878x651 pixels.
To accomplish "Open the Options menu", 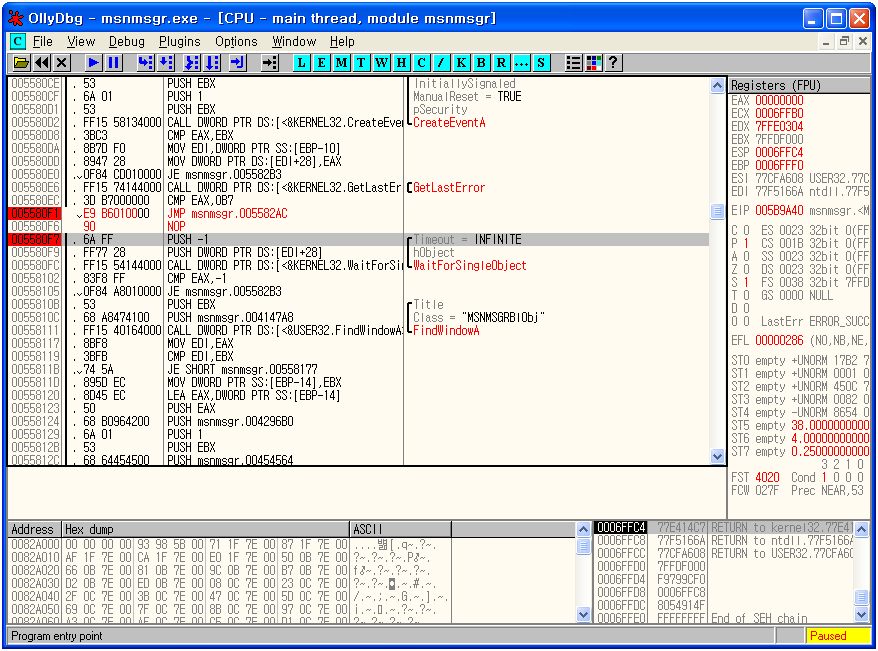I will pos(236,41).
